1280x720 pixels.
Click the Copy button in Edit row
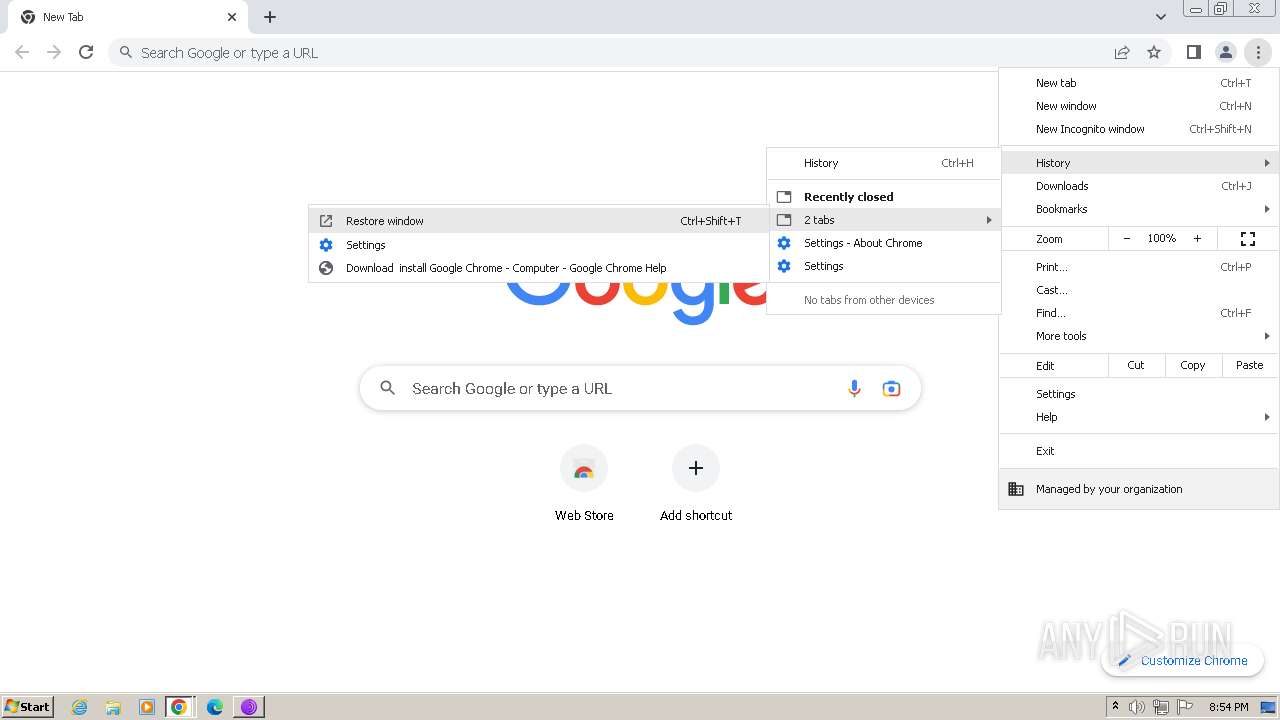tap(1193, 365)
